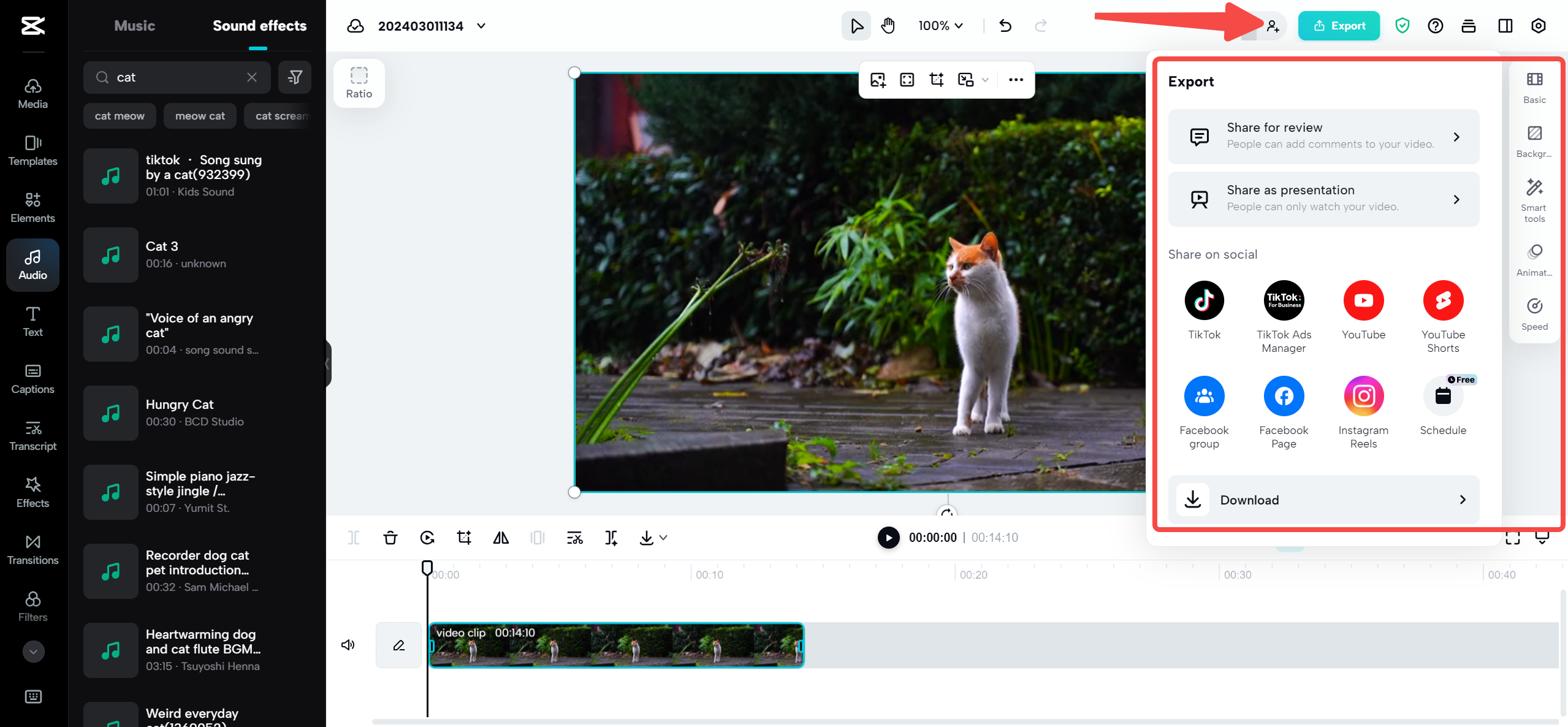Play 'Song sung by a cat' sound
This screenshot has height=727, width=1568.
click(110, 176)
